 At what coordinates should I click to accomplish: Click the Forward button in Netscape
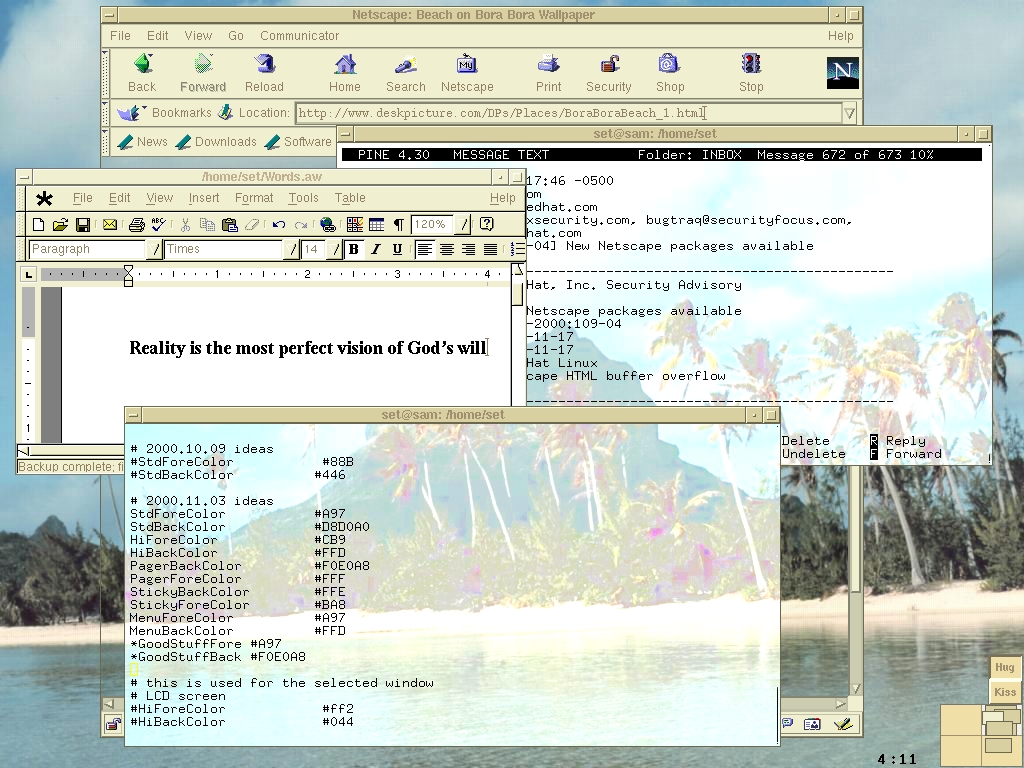coord(203,73)
